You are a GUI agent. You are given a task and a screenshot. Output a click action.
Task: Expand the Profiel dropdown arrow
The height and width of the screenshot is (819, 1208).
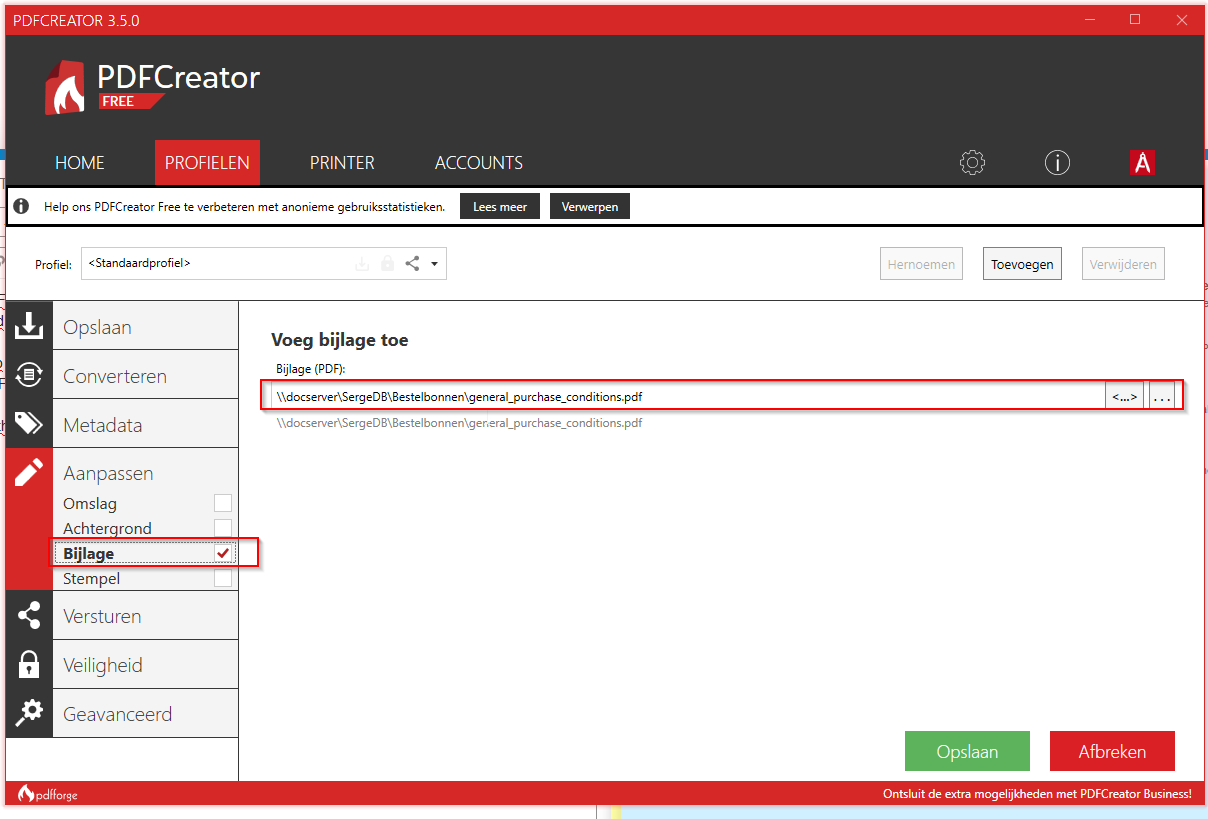pos(435,264)
